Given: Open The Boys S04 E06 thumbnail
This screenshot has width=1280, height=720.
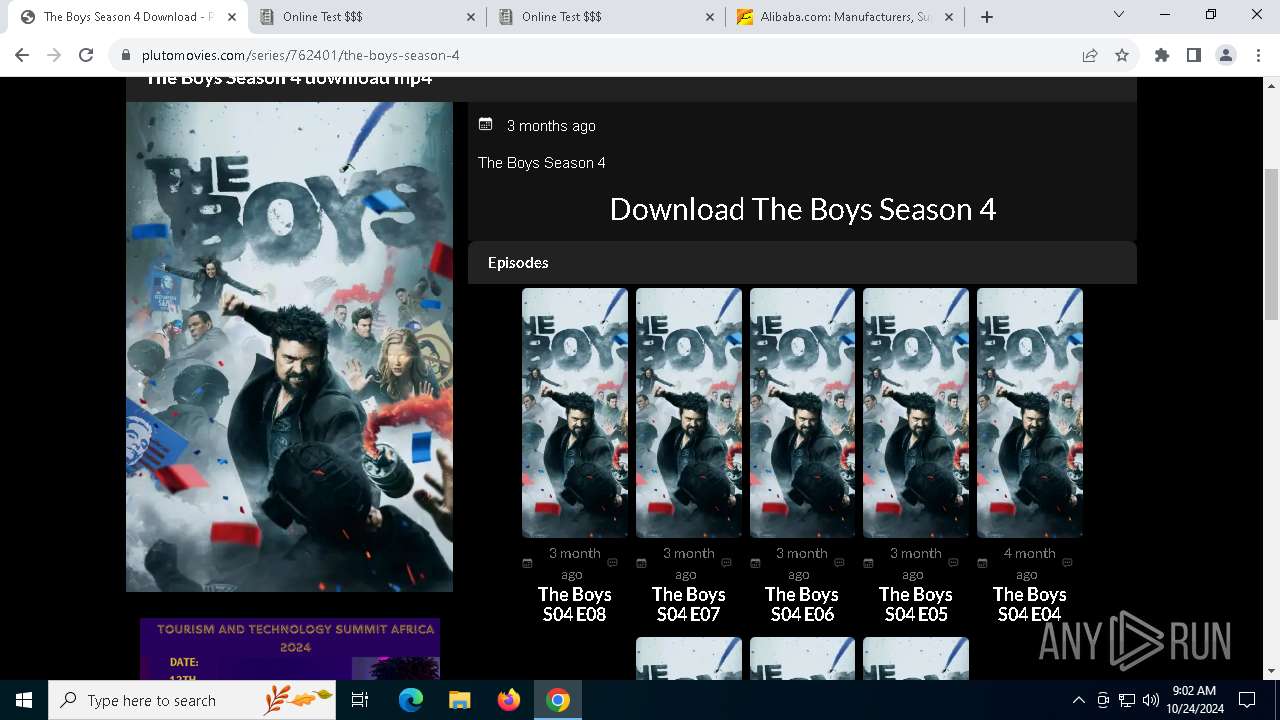Looking at the screenshot, I should [802, 413].
